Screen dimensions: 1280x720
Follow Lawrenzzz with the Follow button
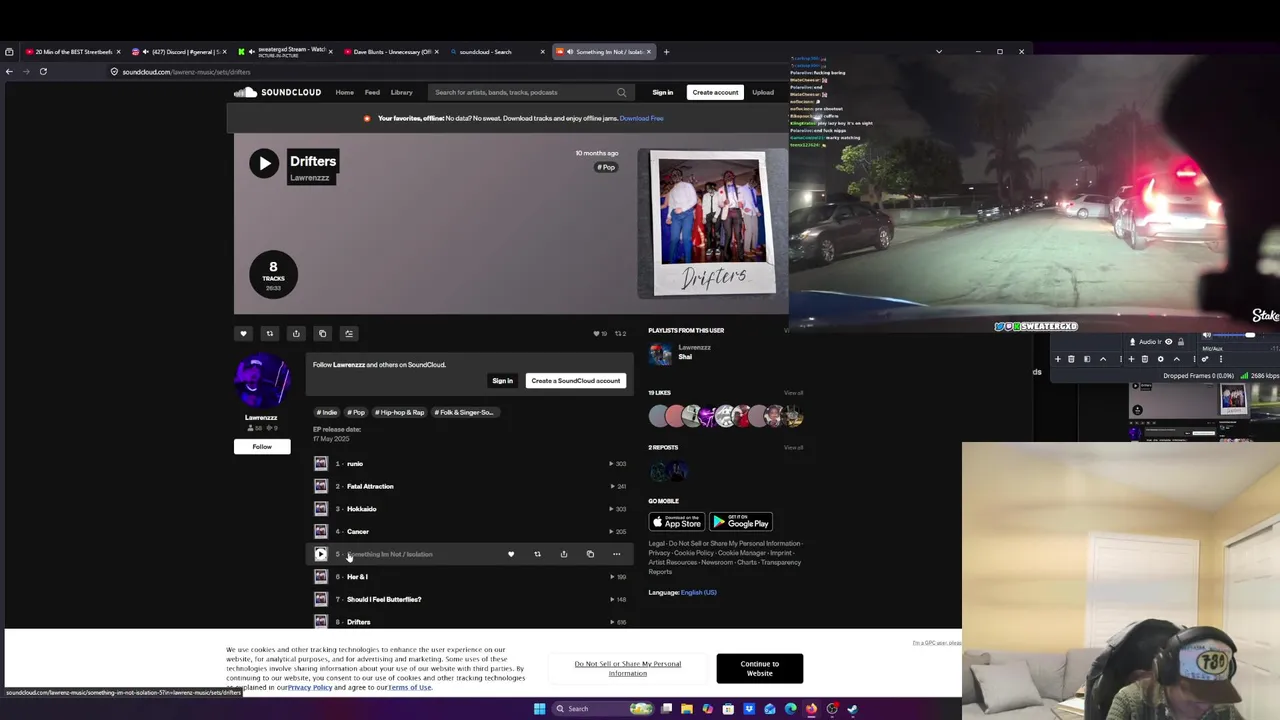pos(262,446)
